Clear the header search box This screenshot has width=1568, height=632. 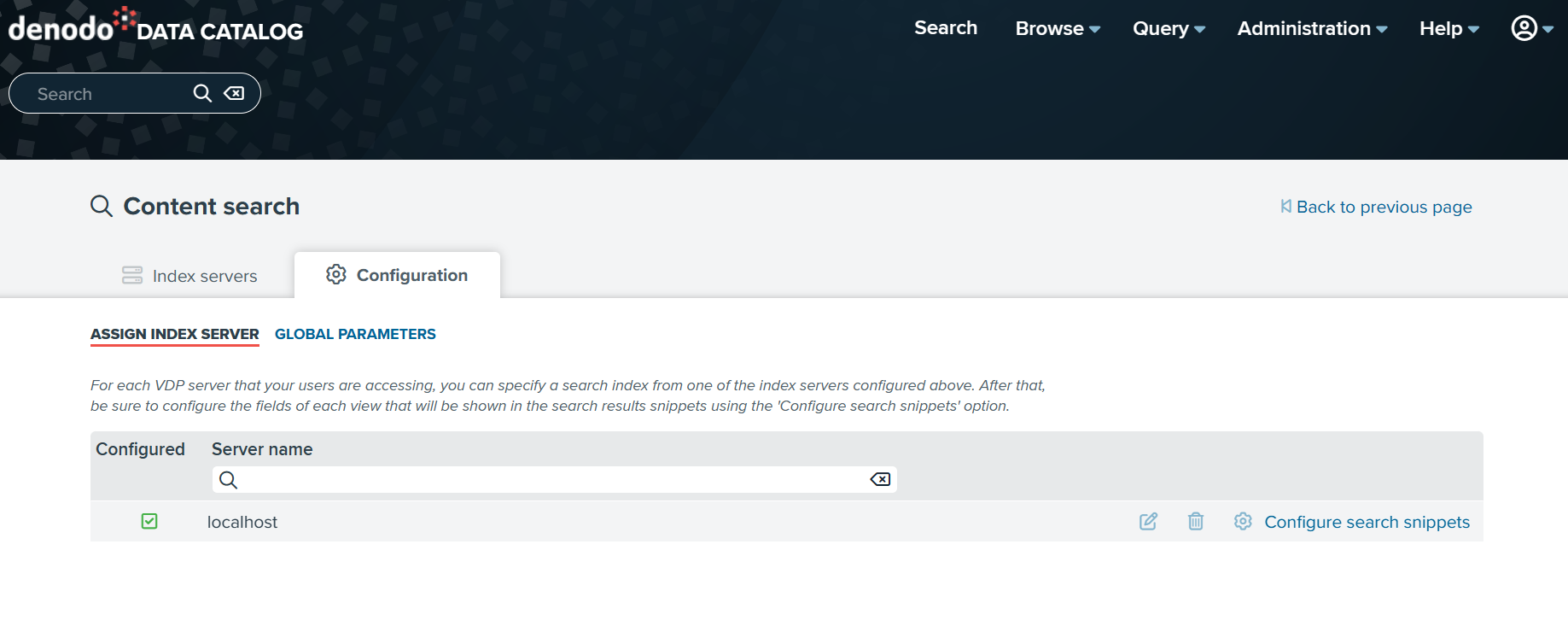point(234,93)
